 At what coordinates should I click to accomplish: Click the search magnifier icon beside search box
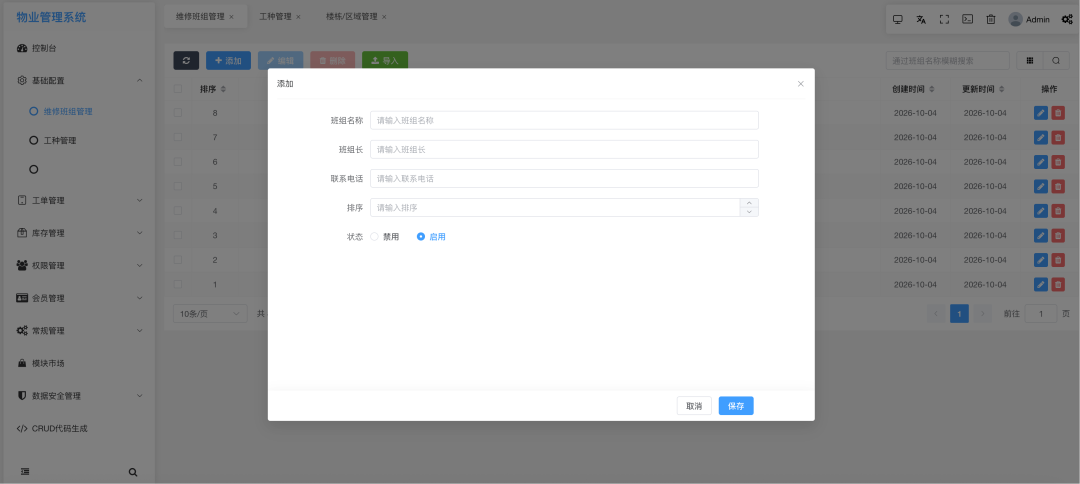1056,61
